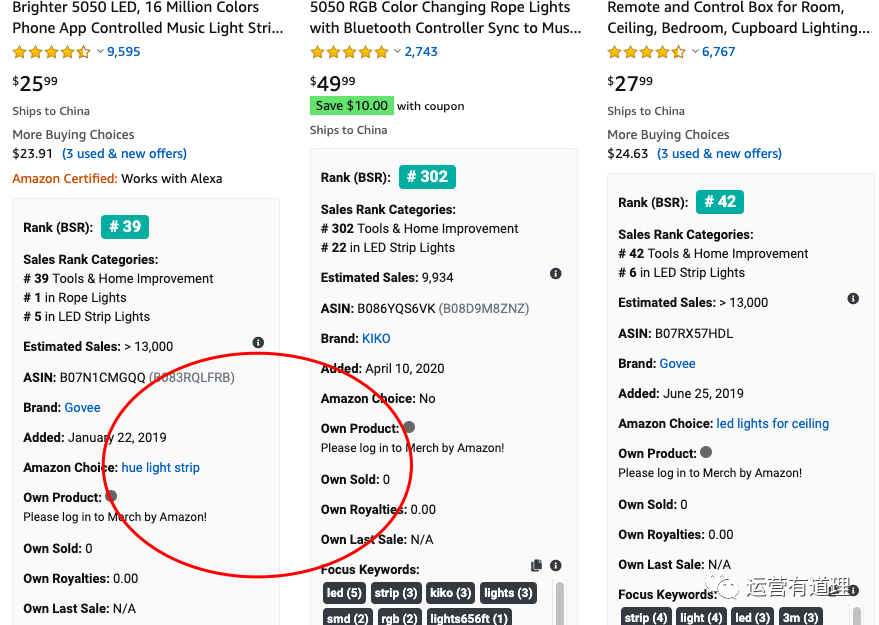Screen dimensions: 879x625
Task: Click info icon in the #42 rank card
Action: (853, 298)
